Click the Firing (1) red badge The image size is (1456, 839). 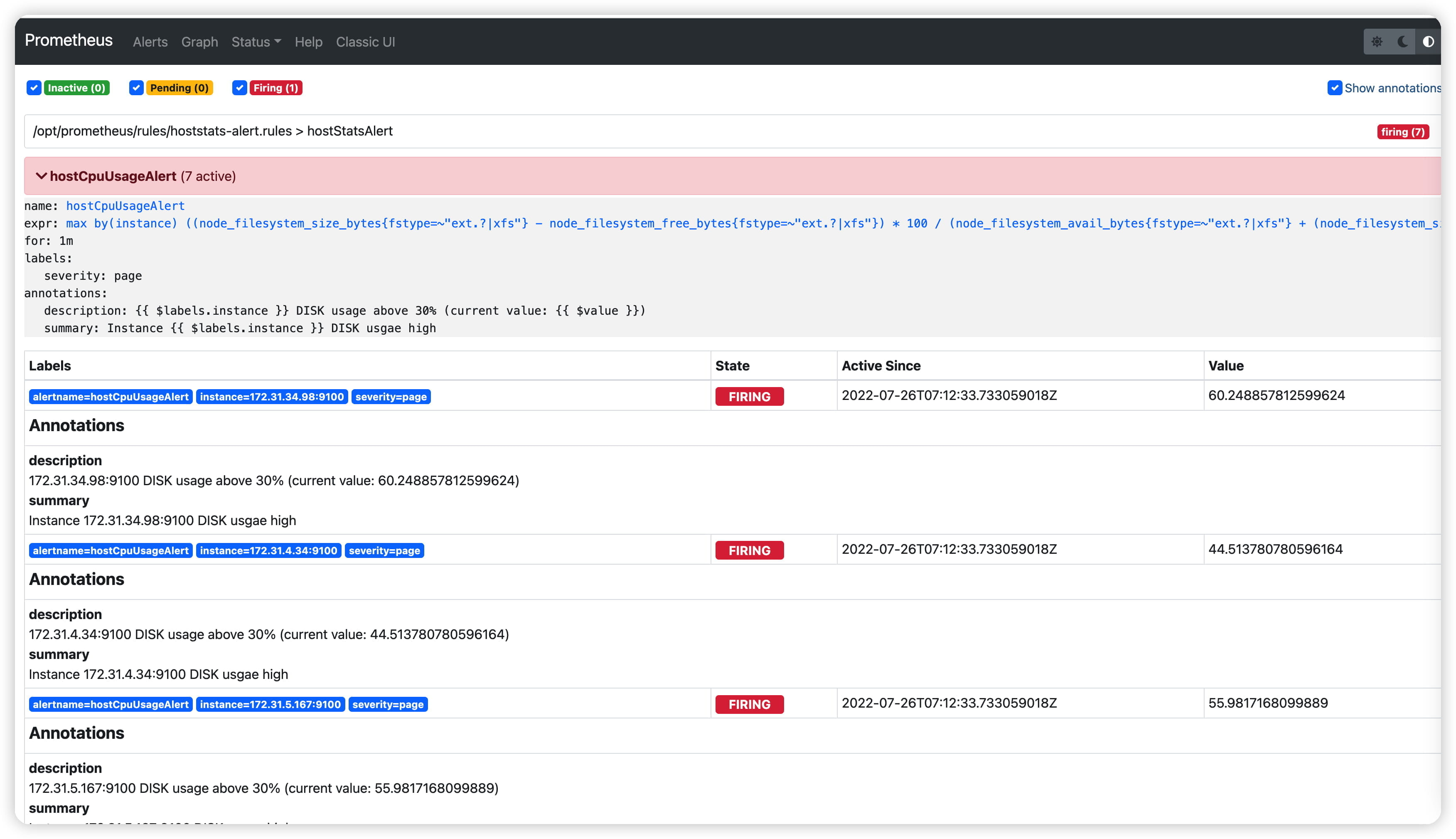pyautogui.click(x=276, y=88)
